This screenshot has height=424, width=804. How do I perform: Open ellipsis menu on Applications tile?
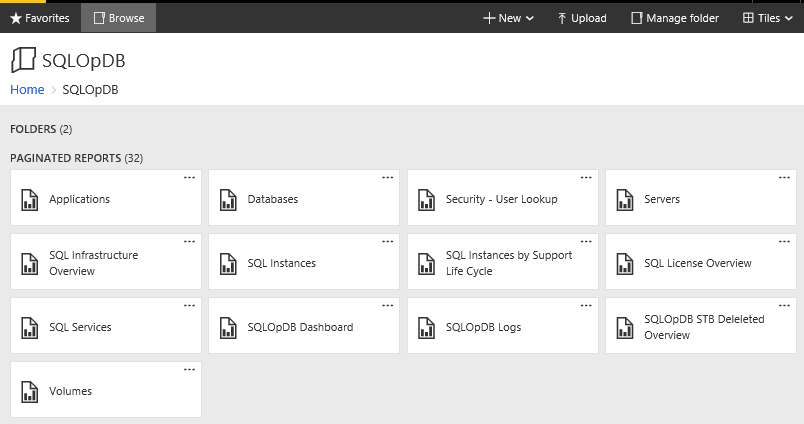point(189,177)
